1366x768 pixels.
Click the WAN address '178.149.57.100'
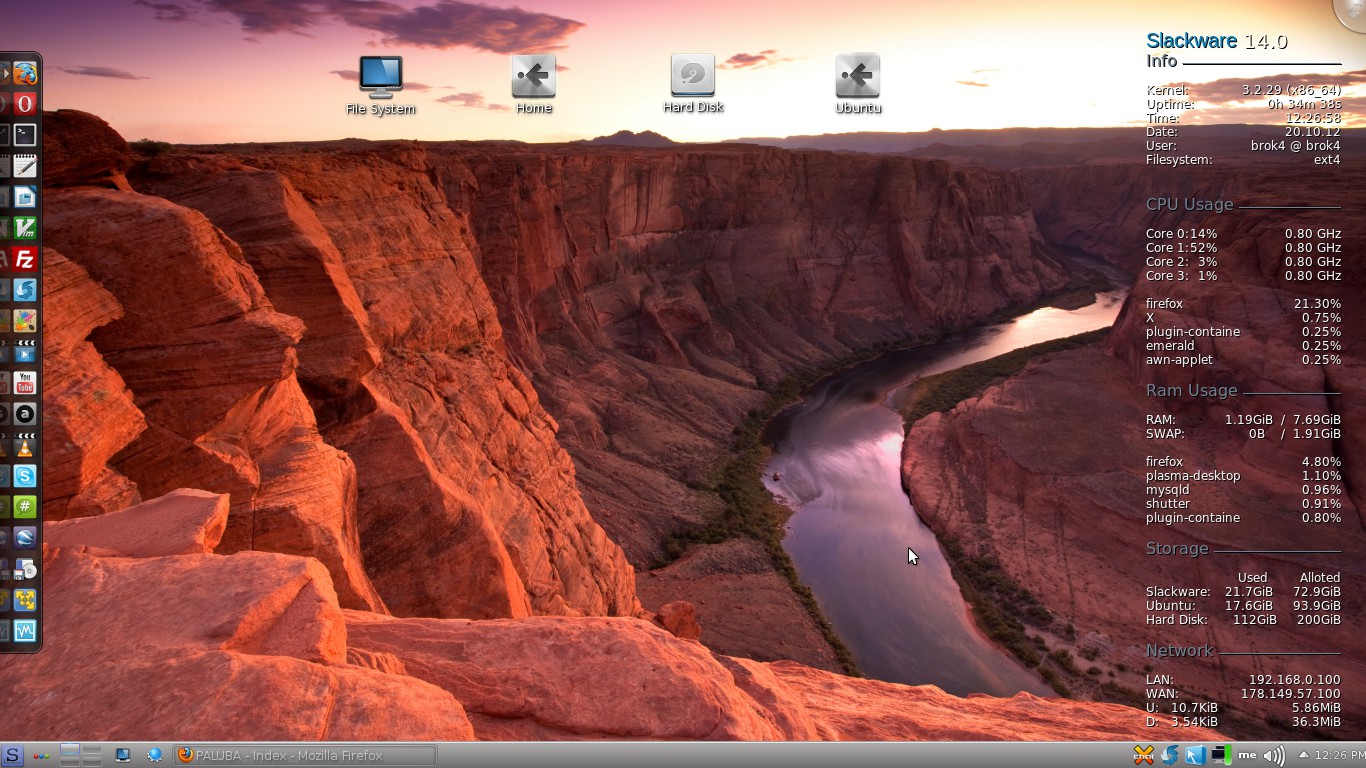coord(1290,694)
